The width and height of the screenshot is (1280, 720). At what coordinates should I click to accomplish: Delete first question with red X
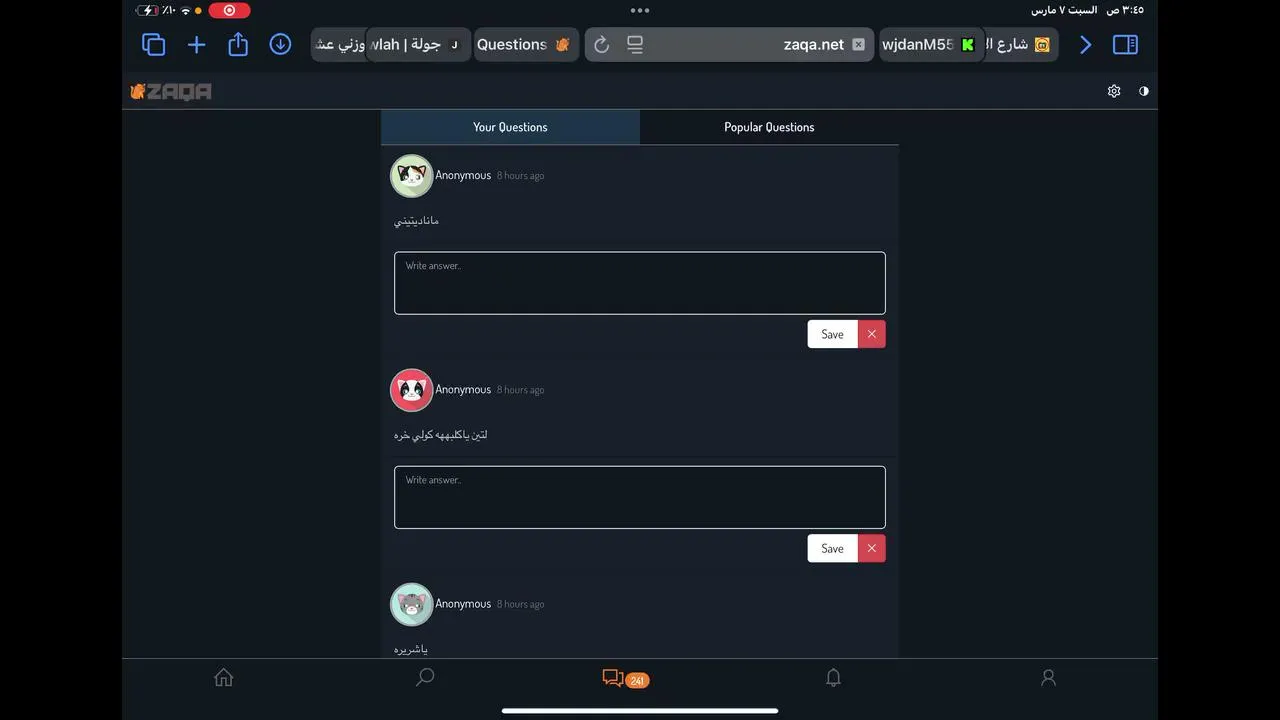tap(872, 334)
